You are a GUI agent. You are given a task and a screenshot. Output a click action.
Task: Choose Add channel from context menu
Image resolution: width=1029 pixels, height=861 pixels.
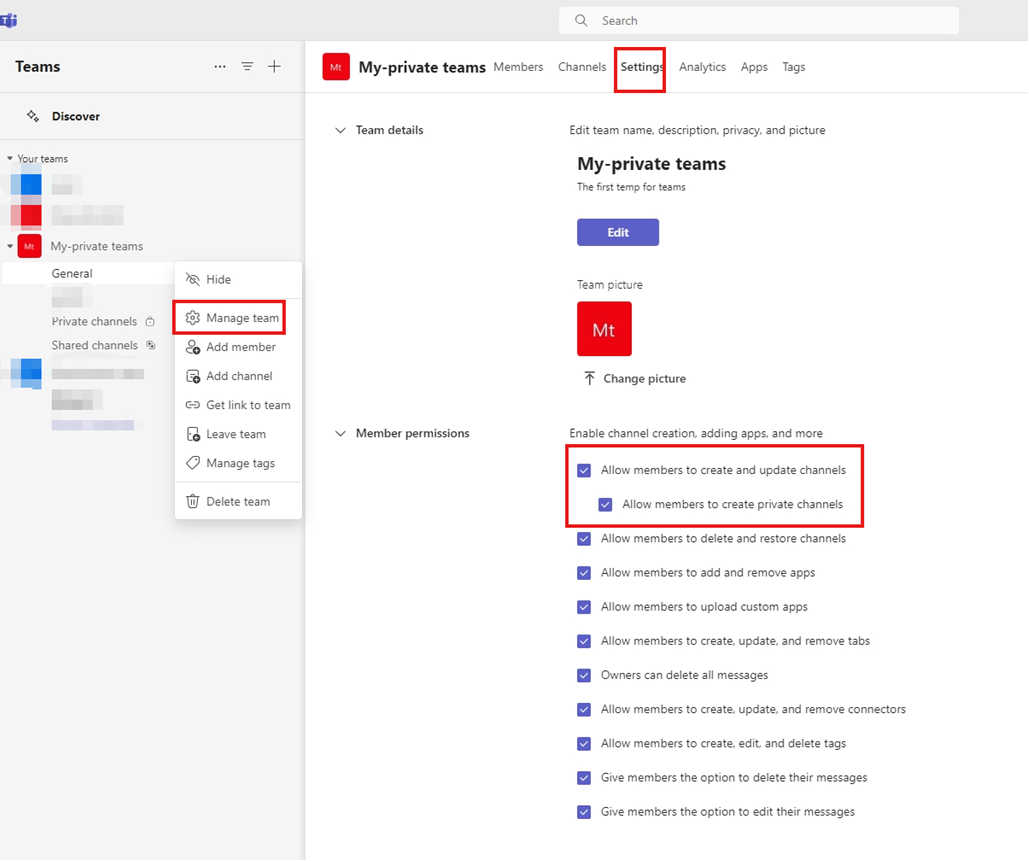click(238, 376)
